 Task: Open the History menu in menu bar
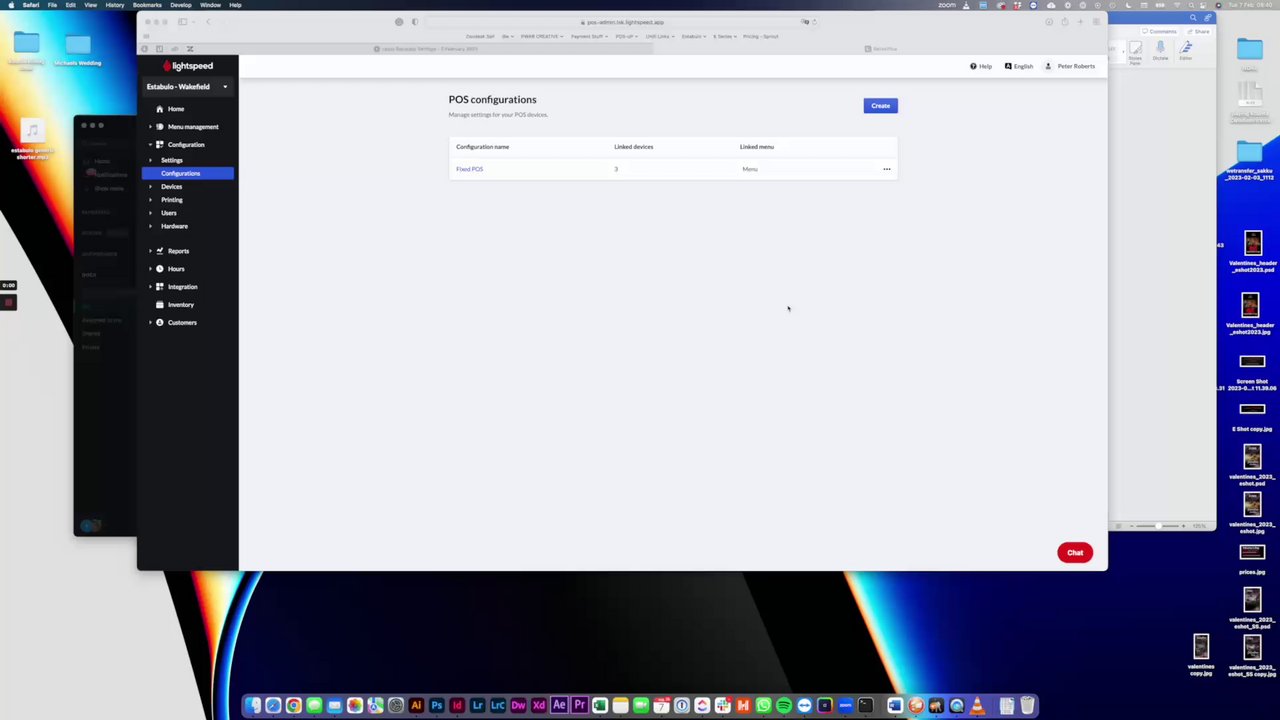(x=114, y=5)
